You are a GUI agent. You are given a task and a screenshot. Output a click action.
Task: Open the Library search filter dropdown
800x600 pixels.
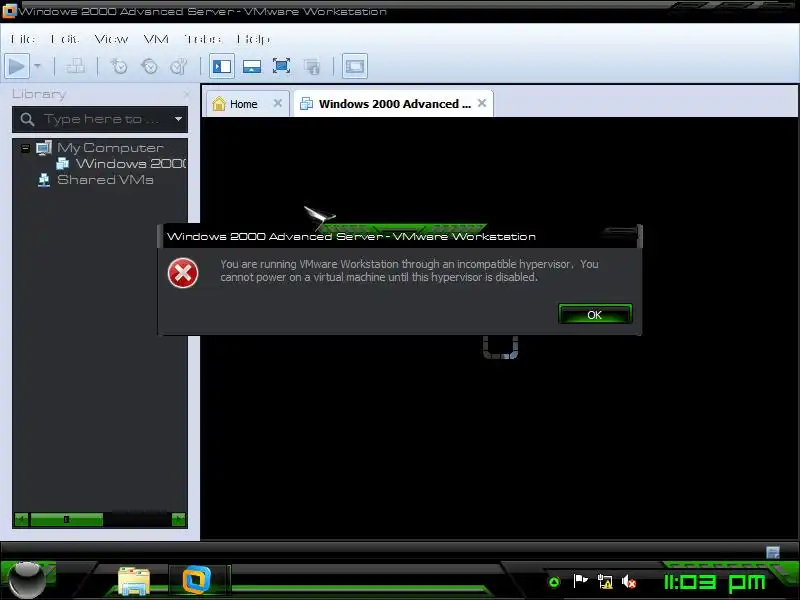[178, 119]
